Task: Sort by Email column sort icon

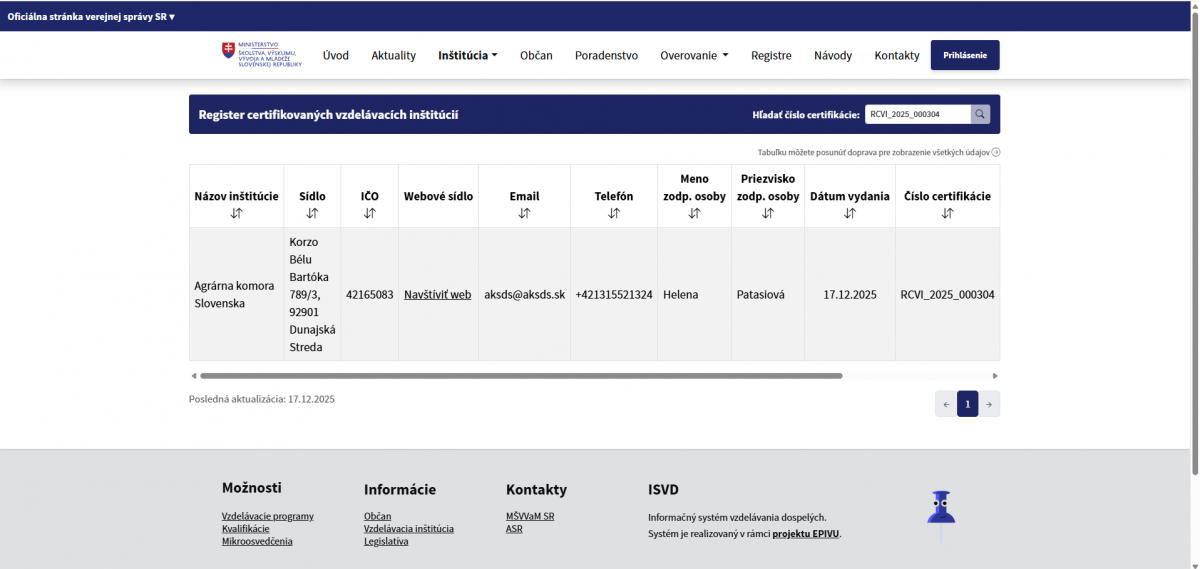Action: (x=524, y=213)
